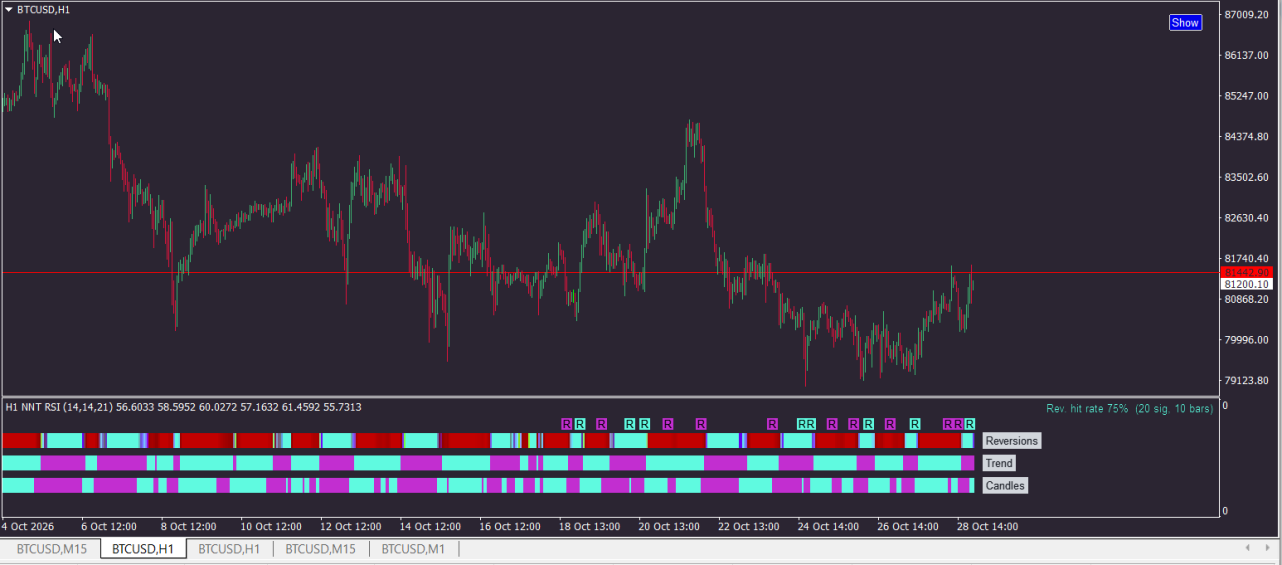Switch to the unselected BTCUSD,H1 tab
This screenshot has width=1282, height=565.
(x=229, y=549)
